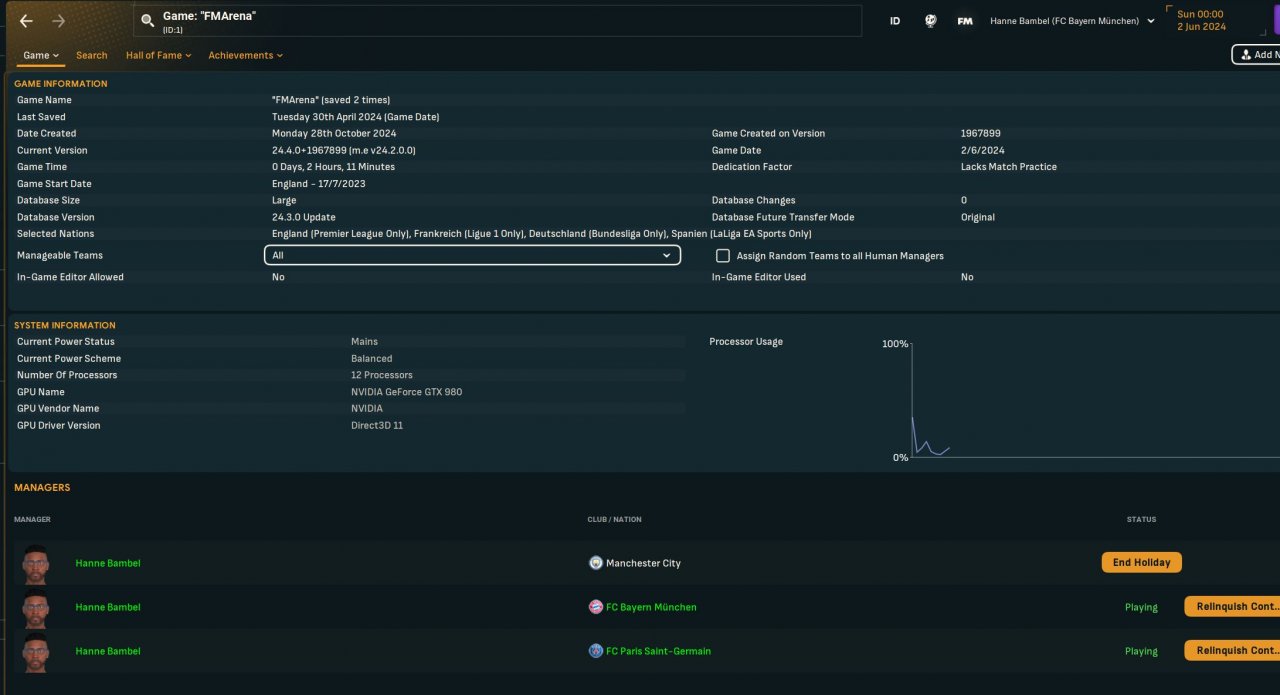Sort by the MANAGER column header

pyautogui.click(x=32, y=520)
